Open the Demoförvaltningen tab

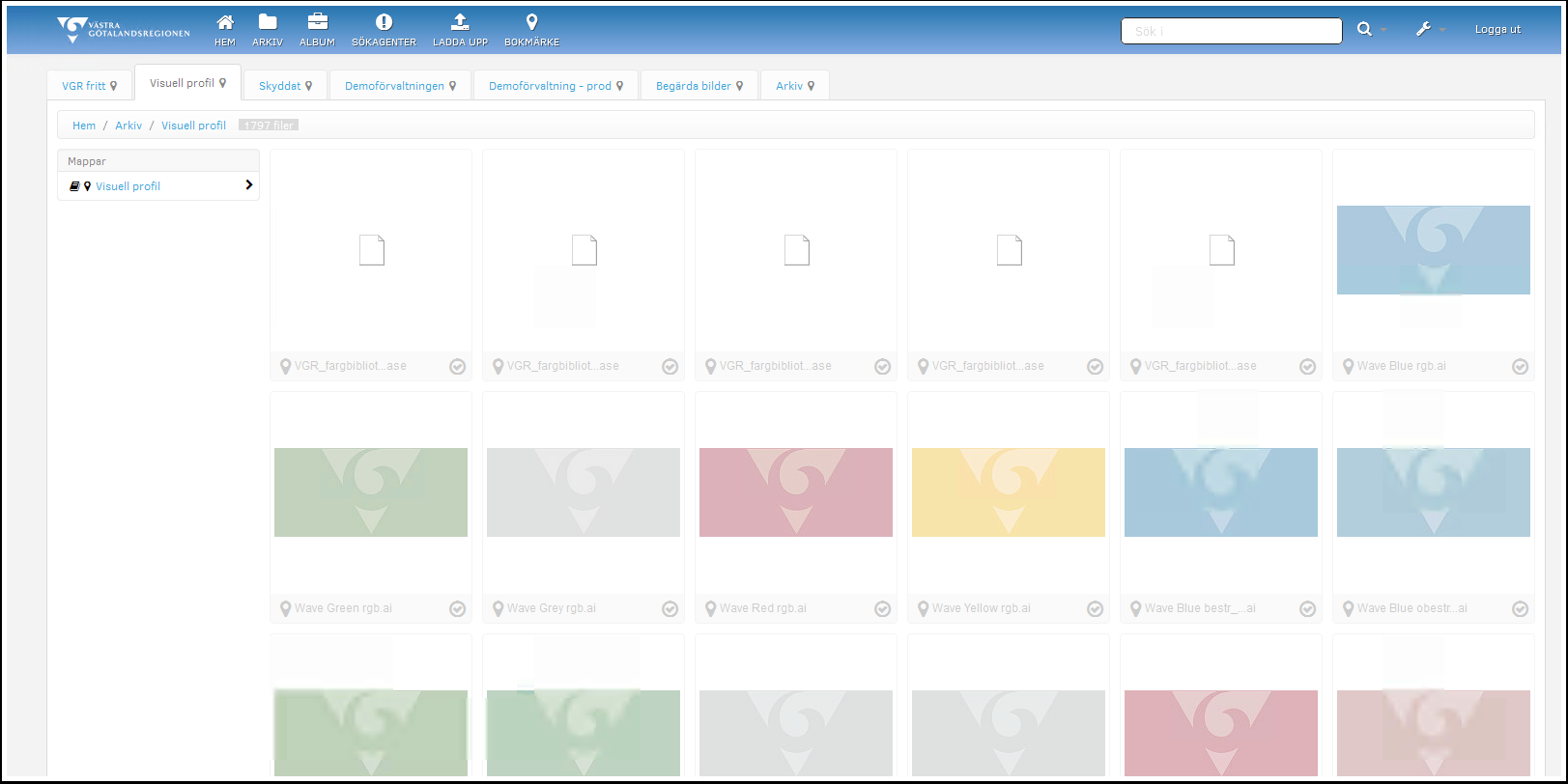click(x=400, y=86)
